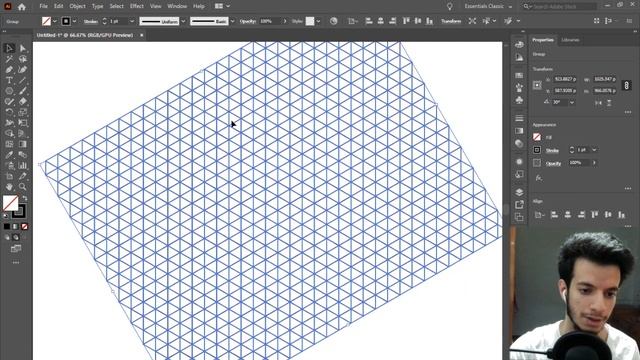Viewport: 640px width, 360px height.
Task: Select the Free Transform tool
Action: (22, 123)
